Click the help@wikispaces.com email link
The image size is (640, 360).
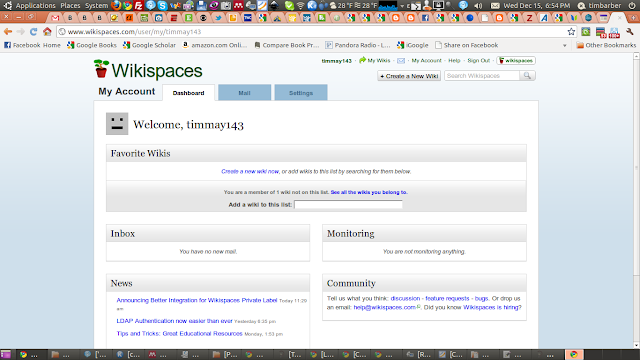[x=384, y=307]
